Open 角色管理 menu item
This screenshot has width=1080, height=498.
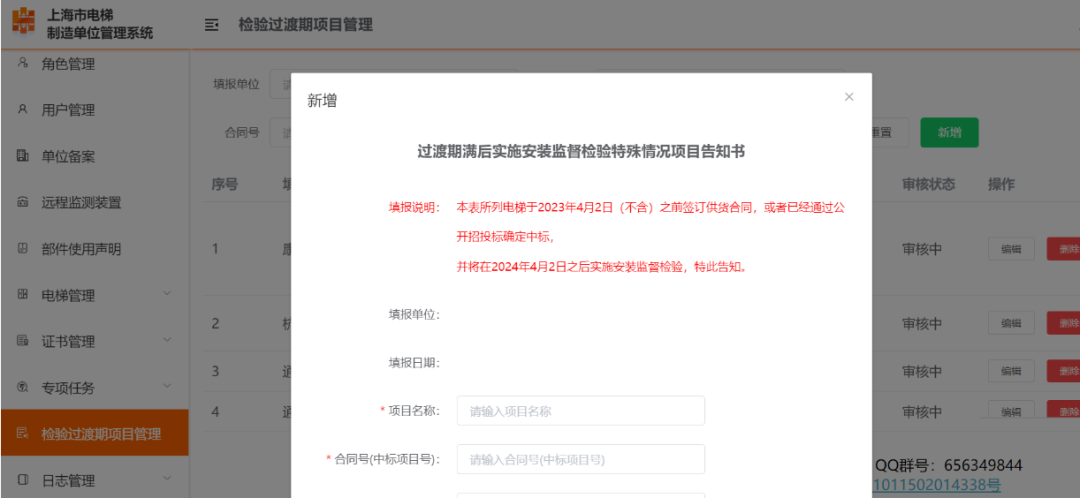pyautogui.click(x=94, y=64)
